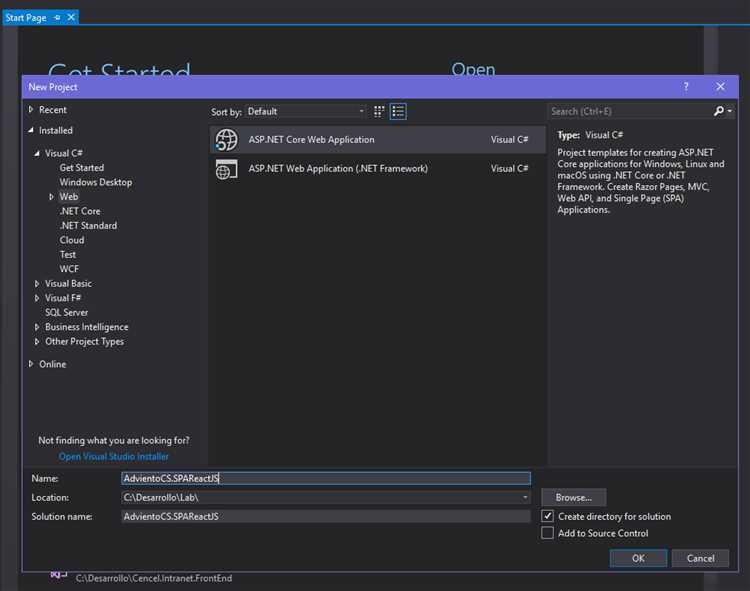This screenshot has width=750, height=591.
Task: Enable Add to Source Control checkbox
Action: 547,533
